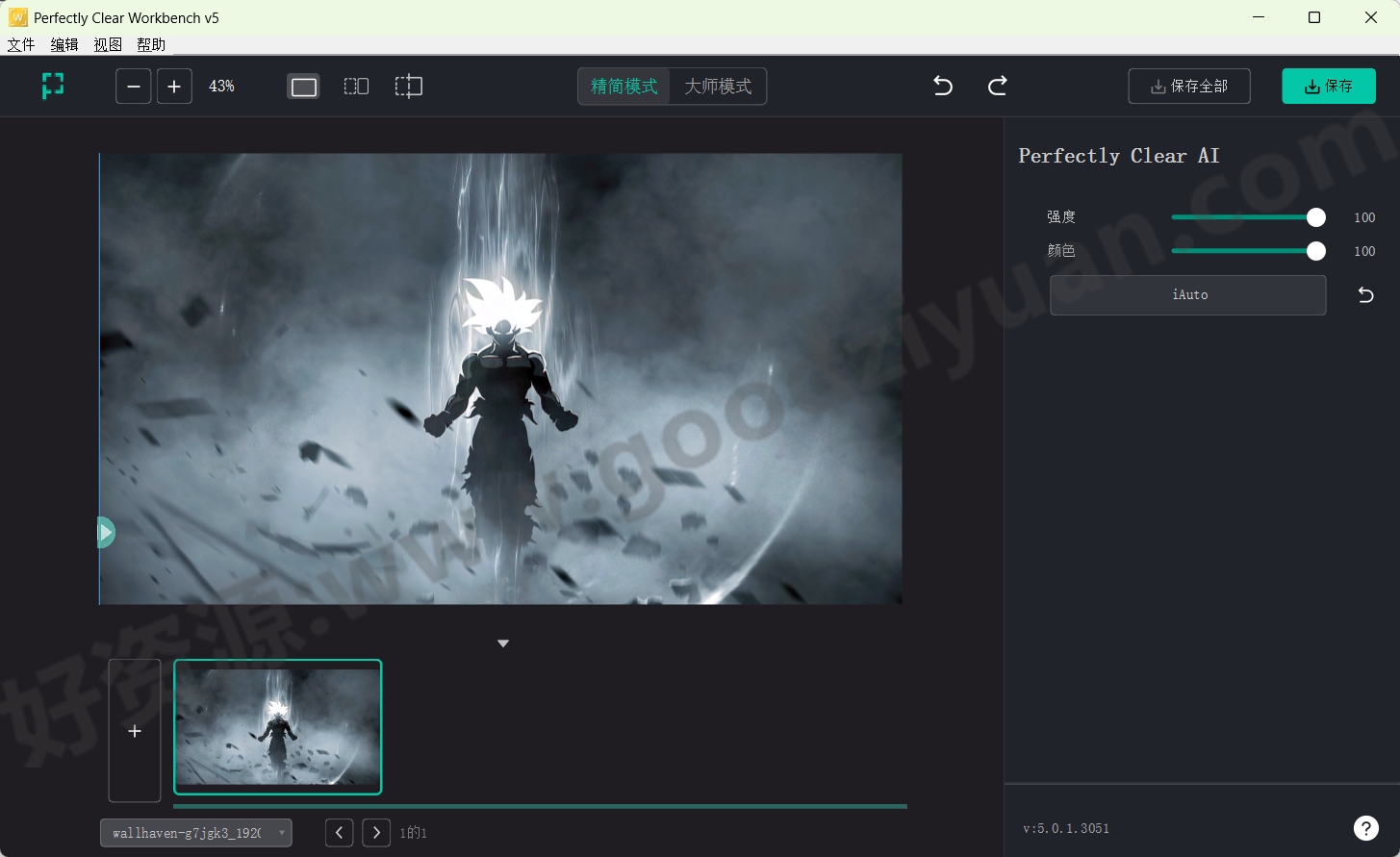Click the 保存全部 button
Viewport: 1400px width, 857px height.
coord(1189,87)
